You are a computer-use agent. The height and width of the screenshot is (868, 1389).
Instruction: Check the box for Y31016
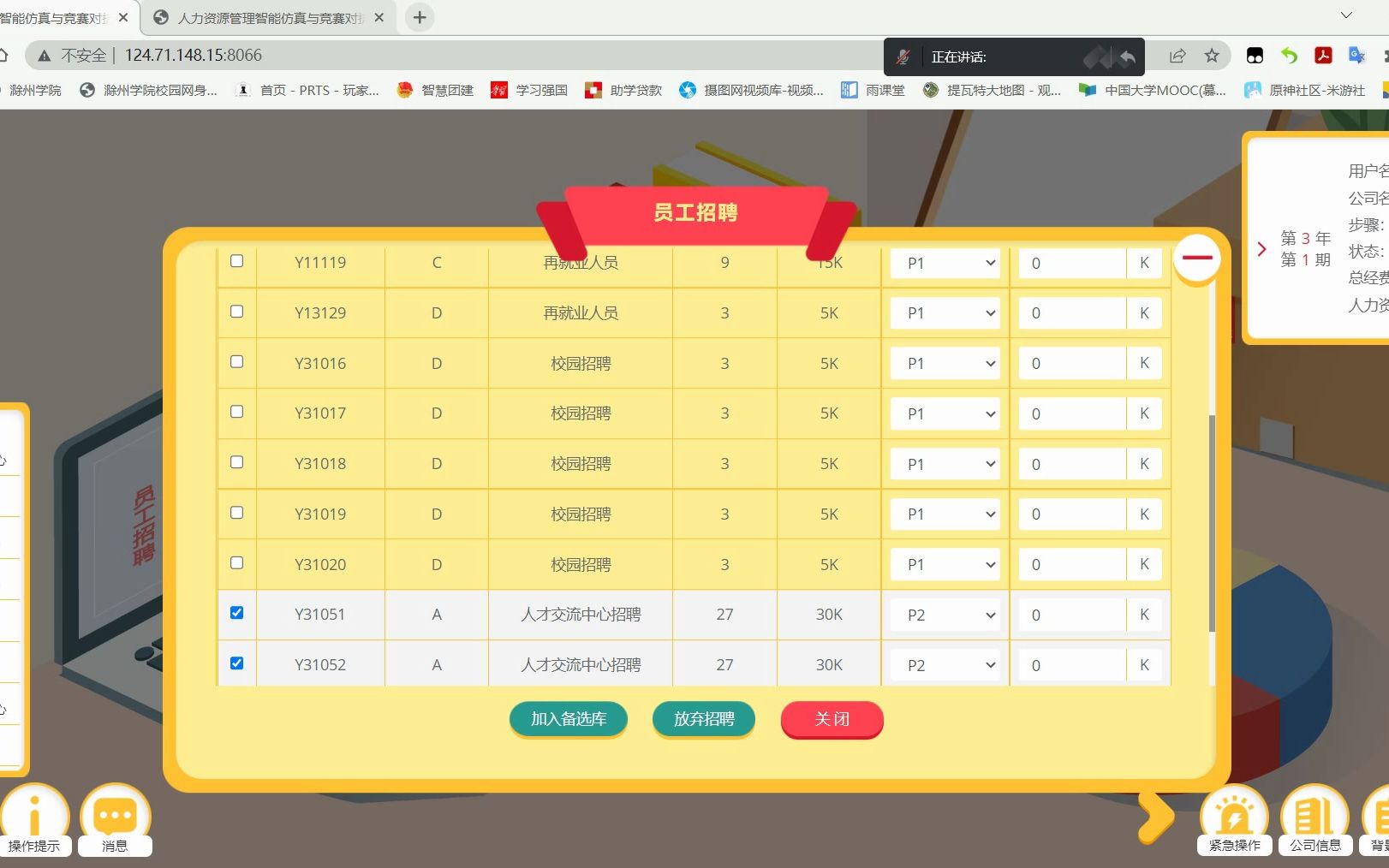point(237,362)
